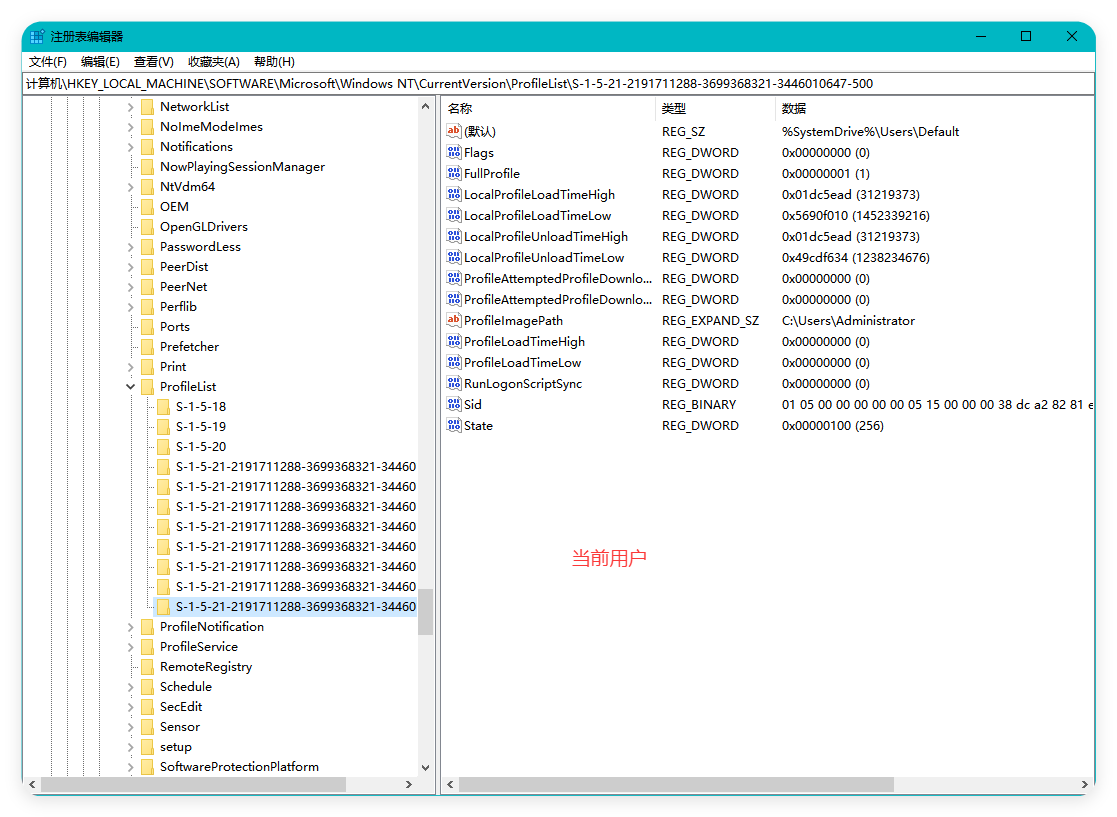This screenshot has width=1117, height=817.
Task: Select the Prefetcher key
Action: 189,347
